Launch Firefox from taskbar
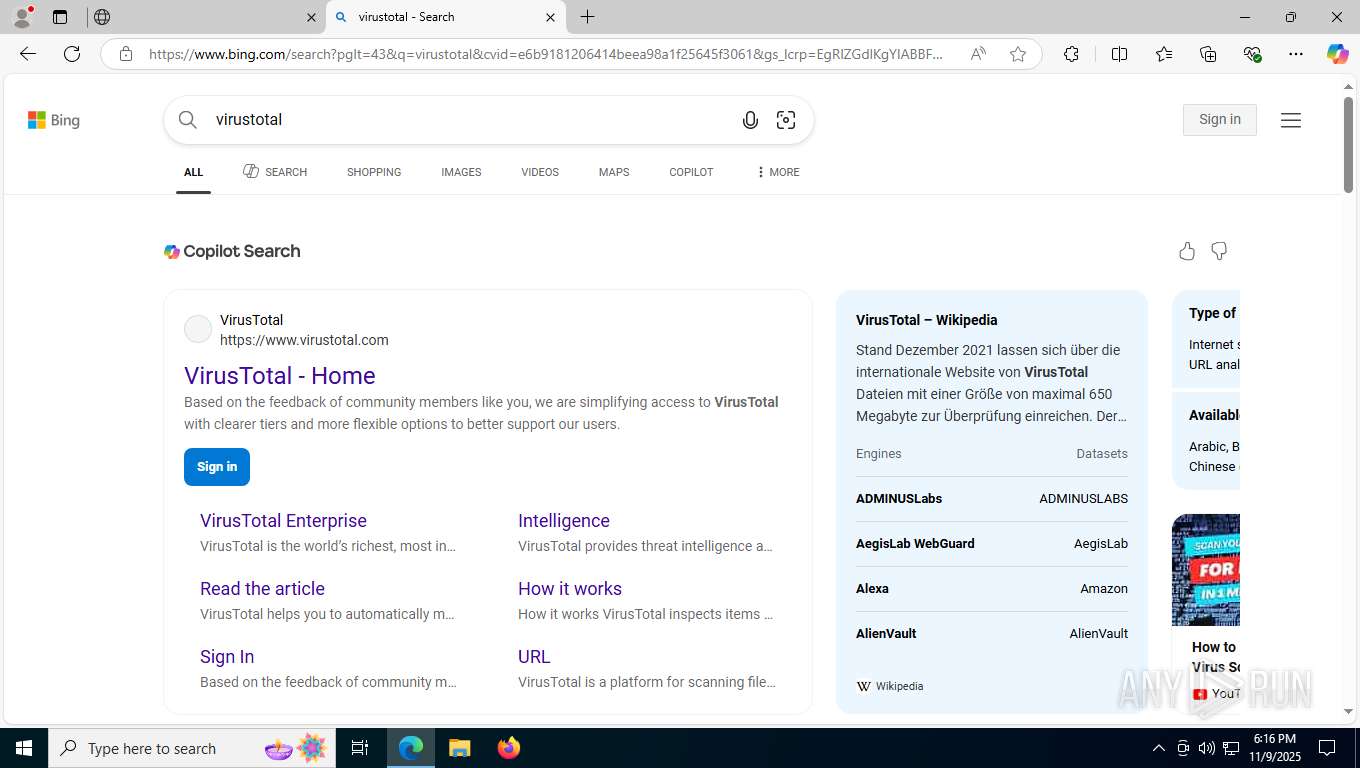The image size is (1360, 768). point(509,748)
